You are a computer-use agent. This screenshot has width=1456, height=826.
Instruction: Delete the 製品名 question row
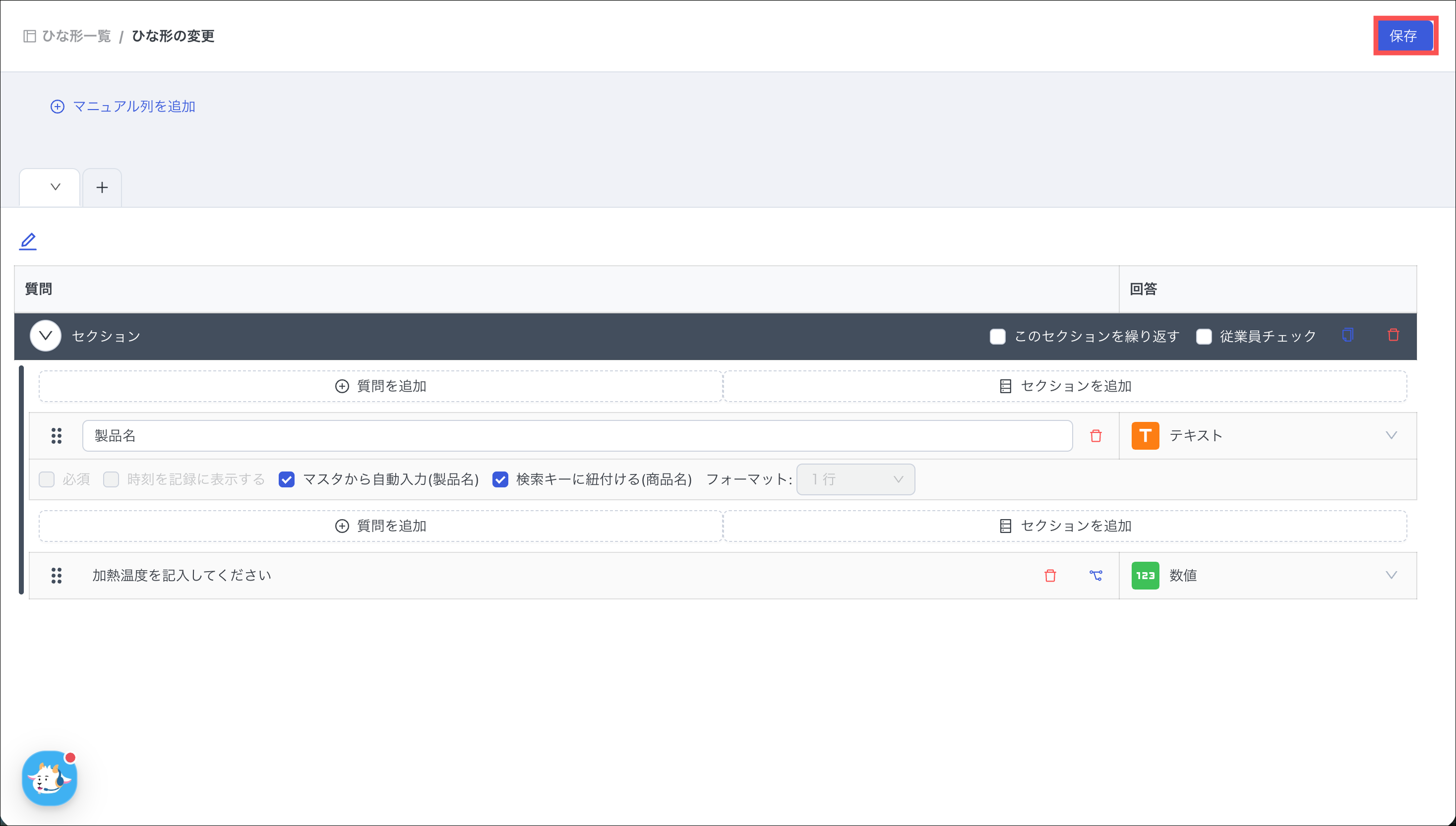click(x=1095, y=436)
